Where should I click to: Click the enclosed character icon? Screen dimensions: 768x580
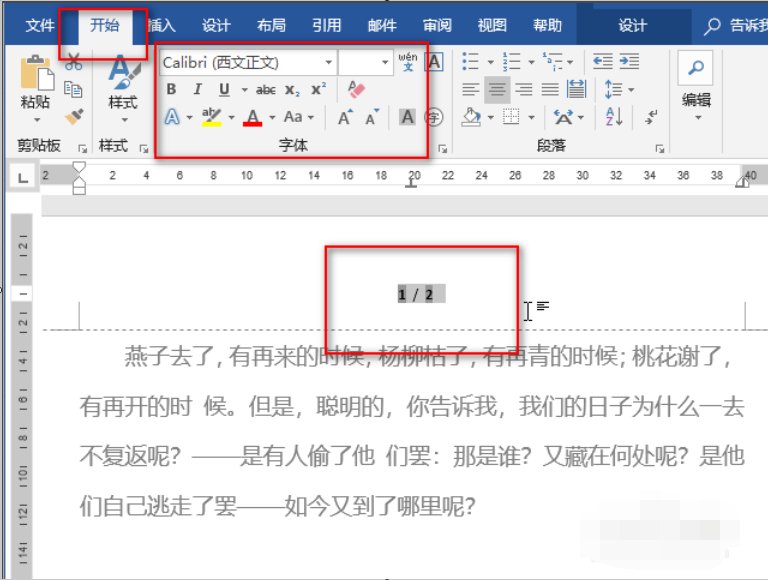point(434,117)
